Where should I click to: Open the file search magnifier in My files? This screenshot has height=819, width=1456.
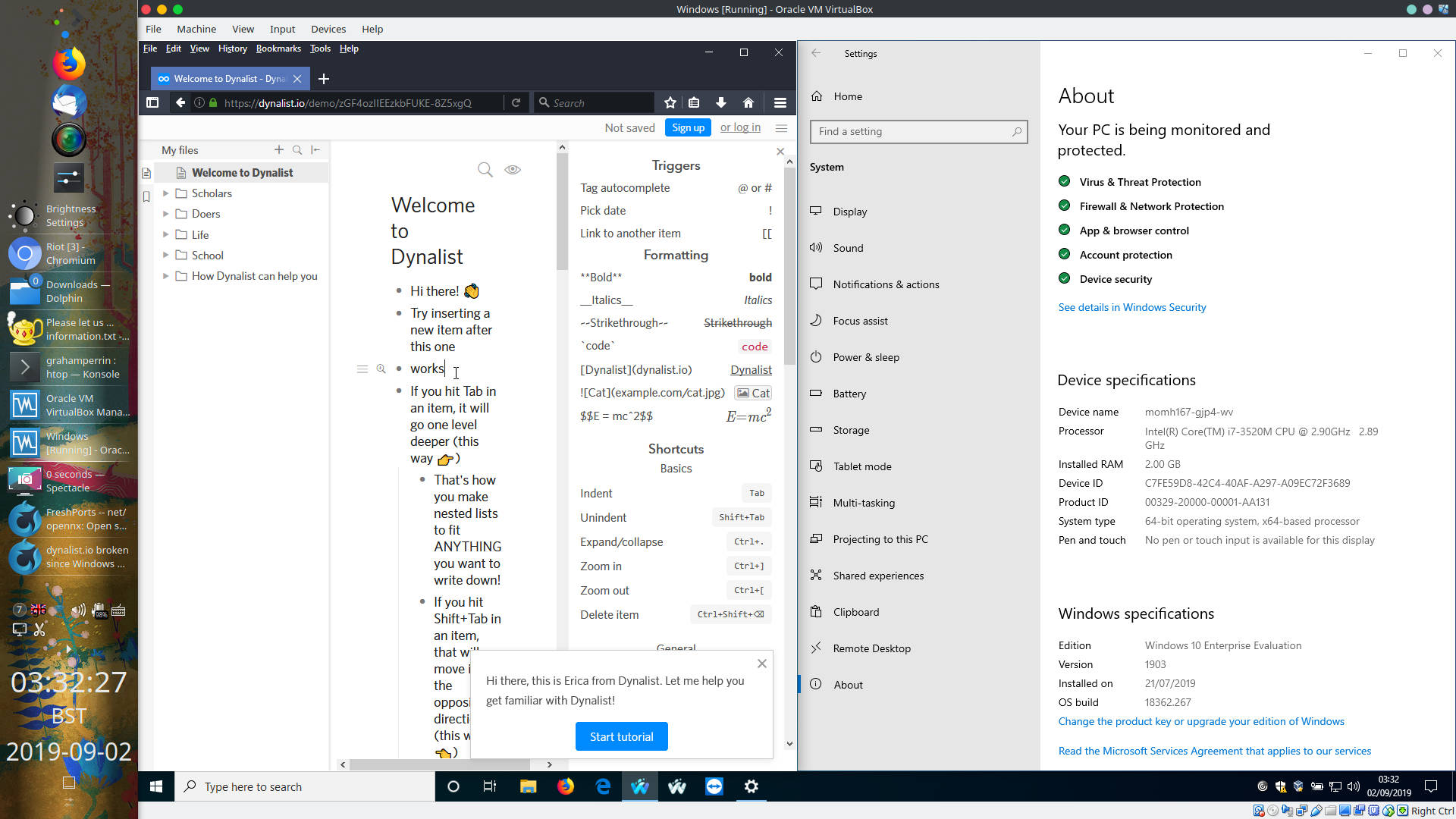tap(297, 149)
